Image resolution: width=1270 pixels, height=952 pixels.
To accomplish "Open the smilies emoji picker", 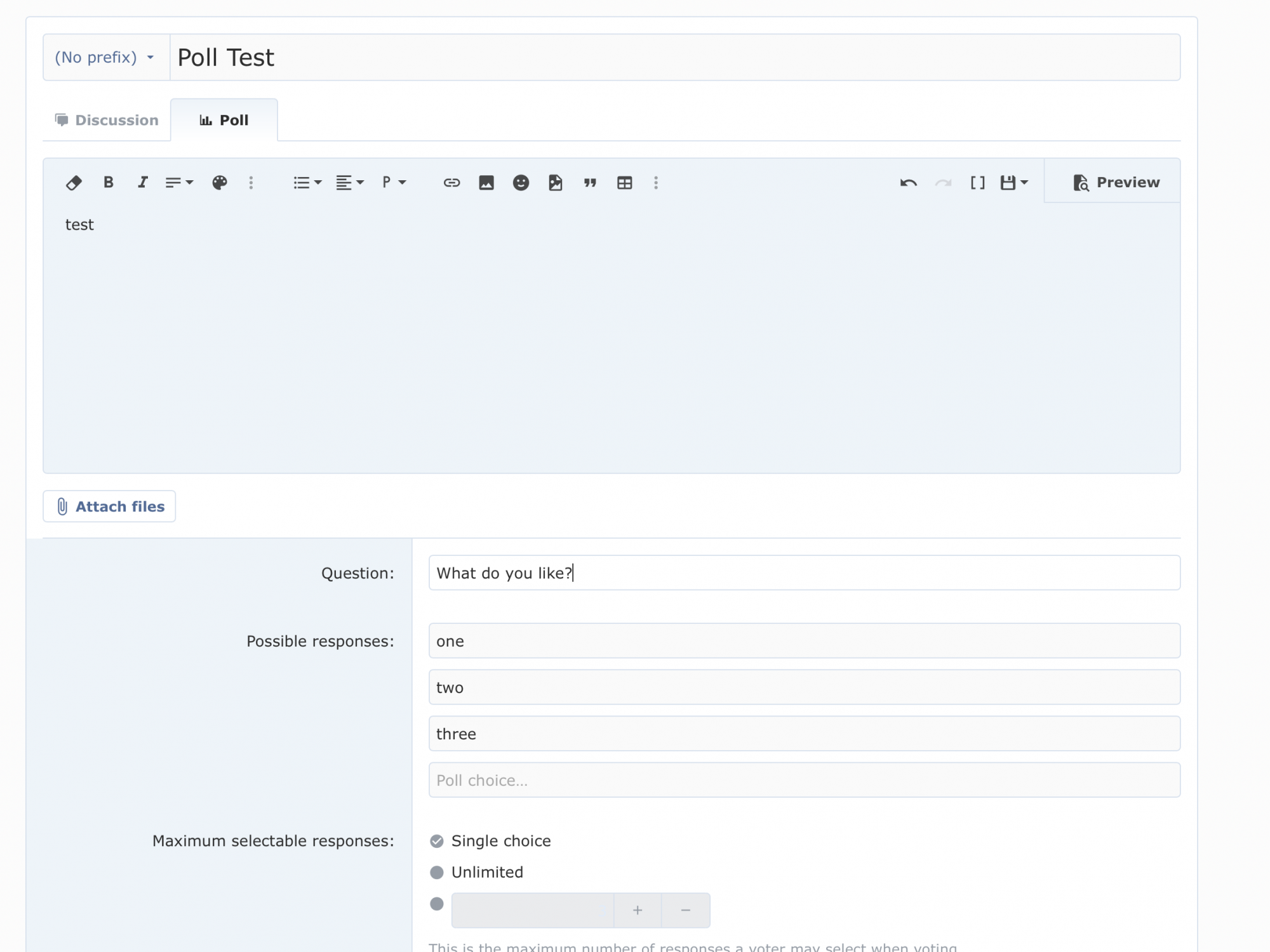I will [521, 183].
